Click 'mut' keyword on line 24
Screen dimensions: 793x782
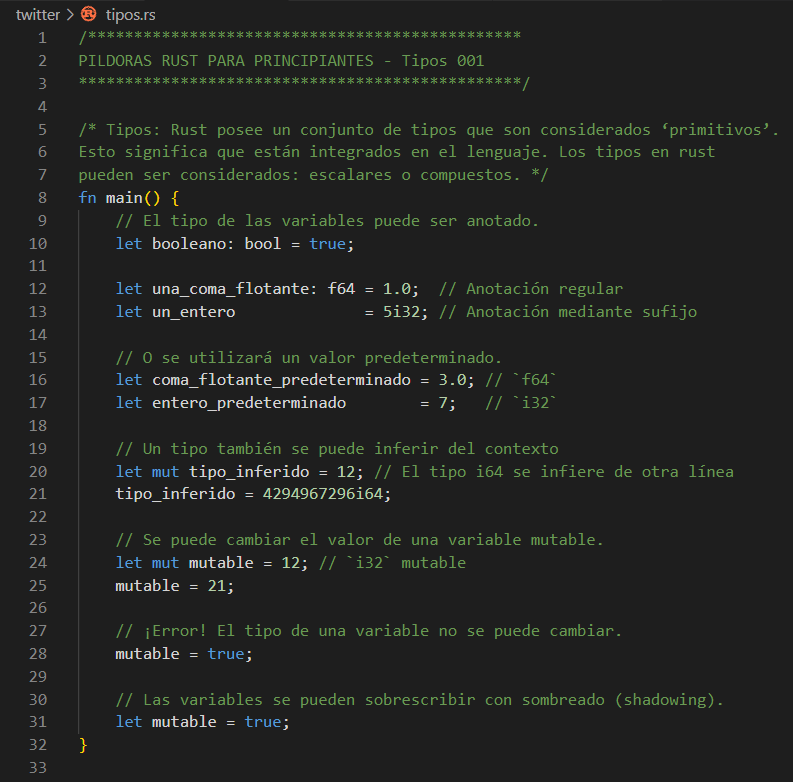[165, 562]
